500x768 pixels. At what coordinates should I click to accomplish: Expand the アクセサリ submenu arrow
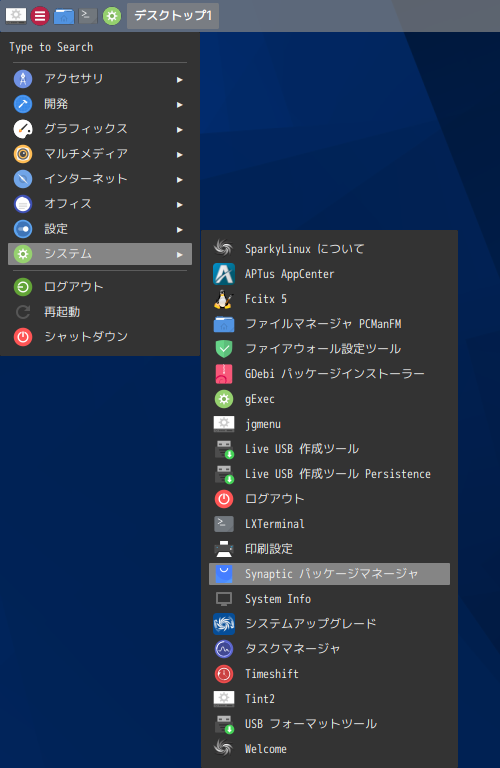[180, 79]
